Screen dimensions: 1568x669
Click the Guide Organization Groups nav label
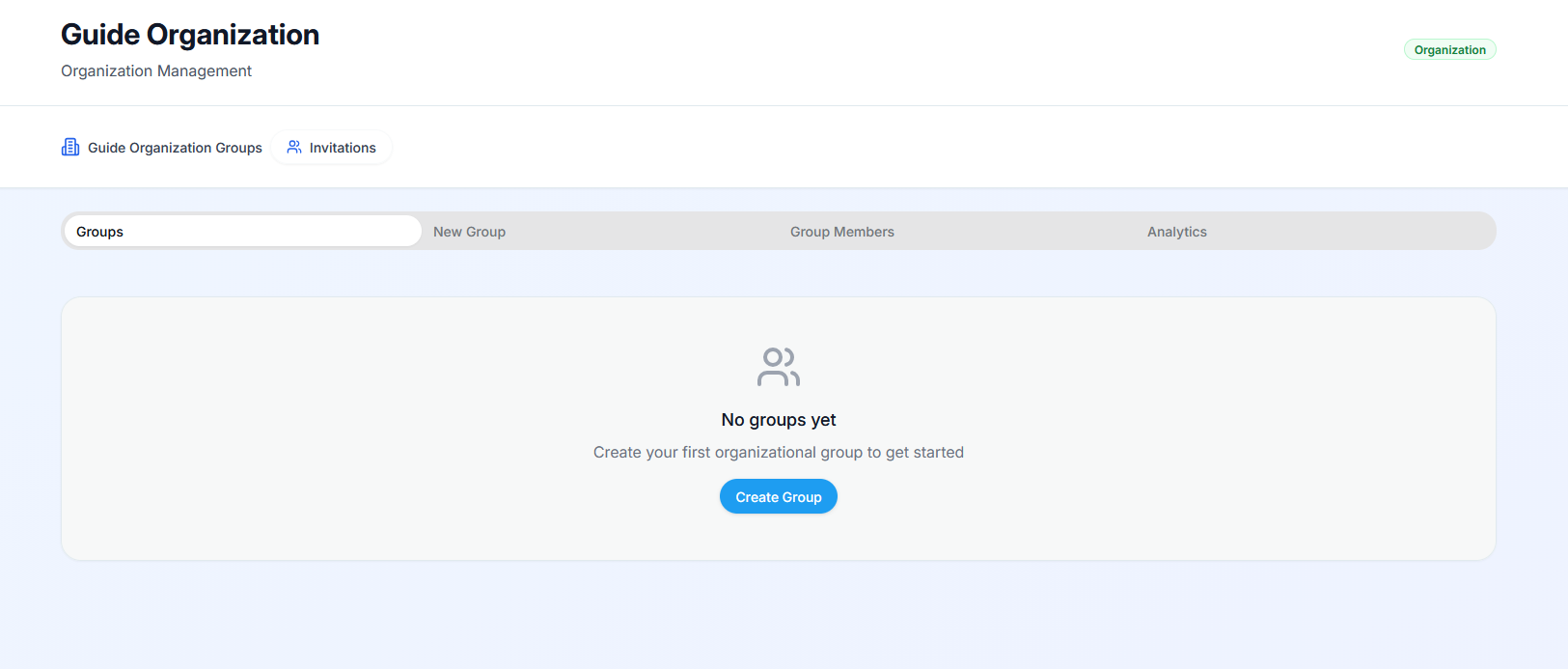(x=175, y=148)
